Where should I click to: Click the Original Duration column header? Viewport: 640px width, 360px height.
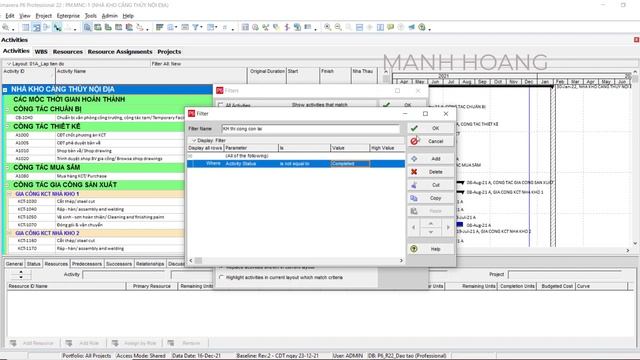[267, 71]
